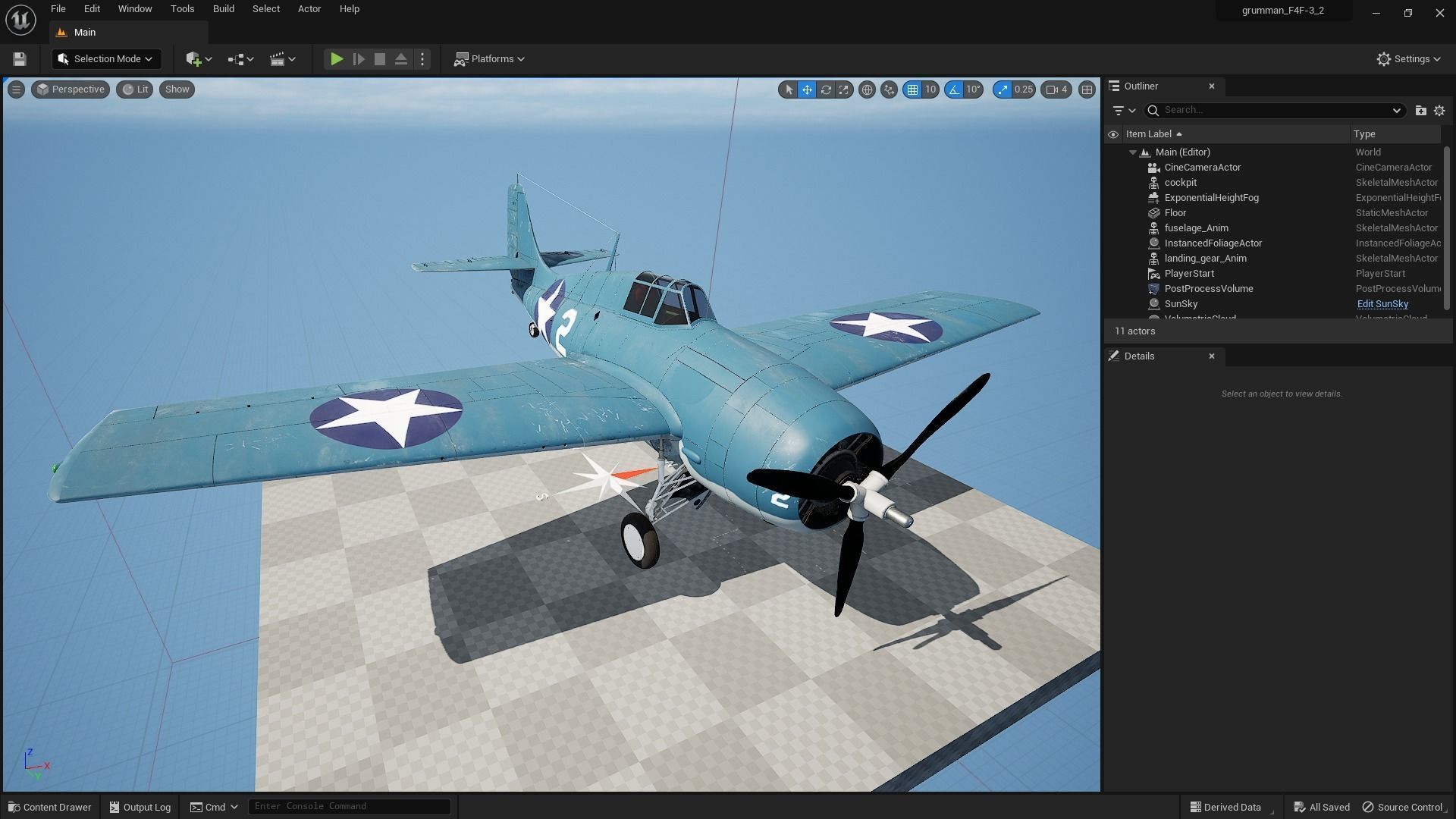
Task: Click the Eject from player button
Action: click(401, 59)
